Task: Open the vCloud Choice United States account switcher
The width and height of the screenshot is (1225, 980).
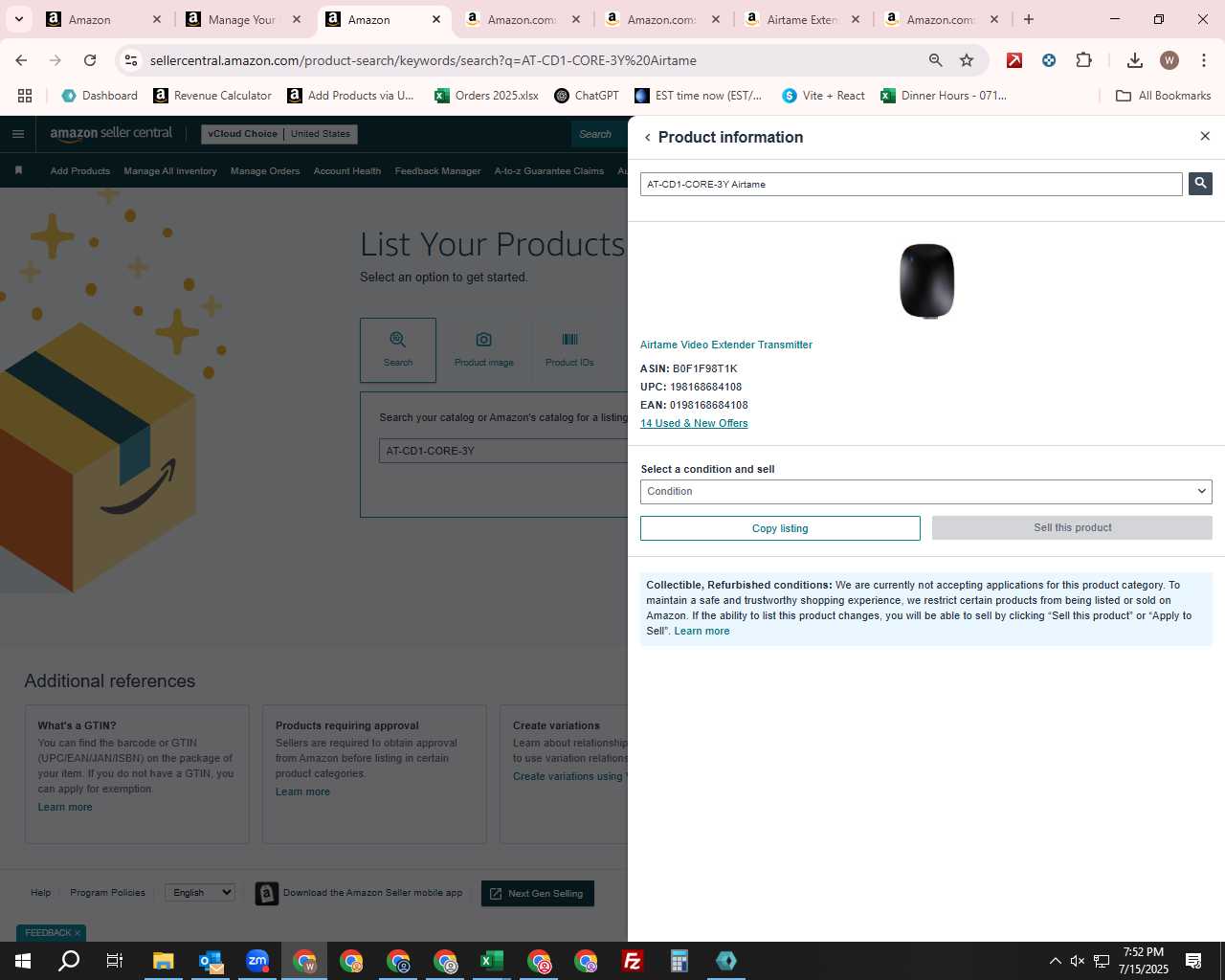Action: tap(279, 134)
